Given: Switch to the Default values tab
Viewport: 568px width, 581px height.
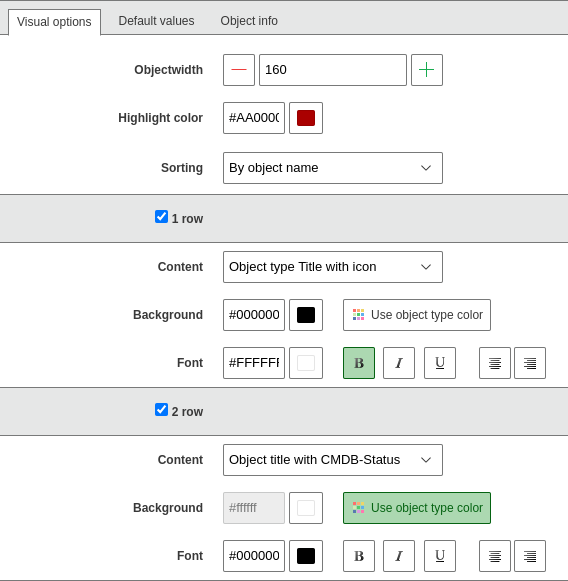Looking at the screenshot, I should (x=156, y=21).
